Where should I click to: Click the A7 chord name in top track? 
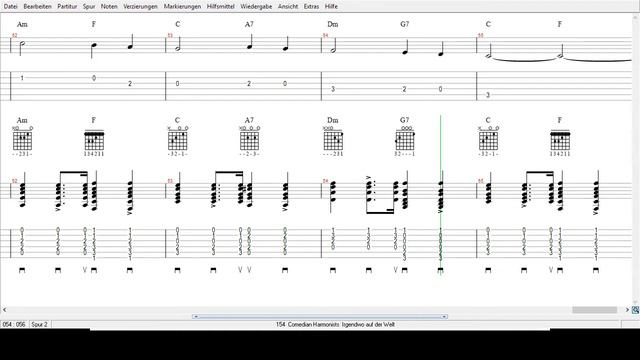click(x=249, y=24)
